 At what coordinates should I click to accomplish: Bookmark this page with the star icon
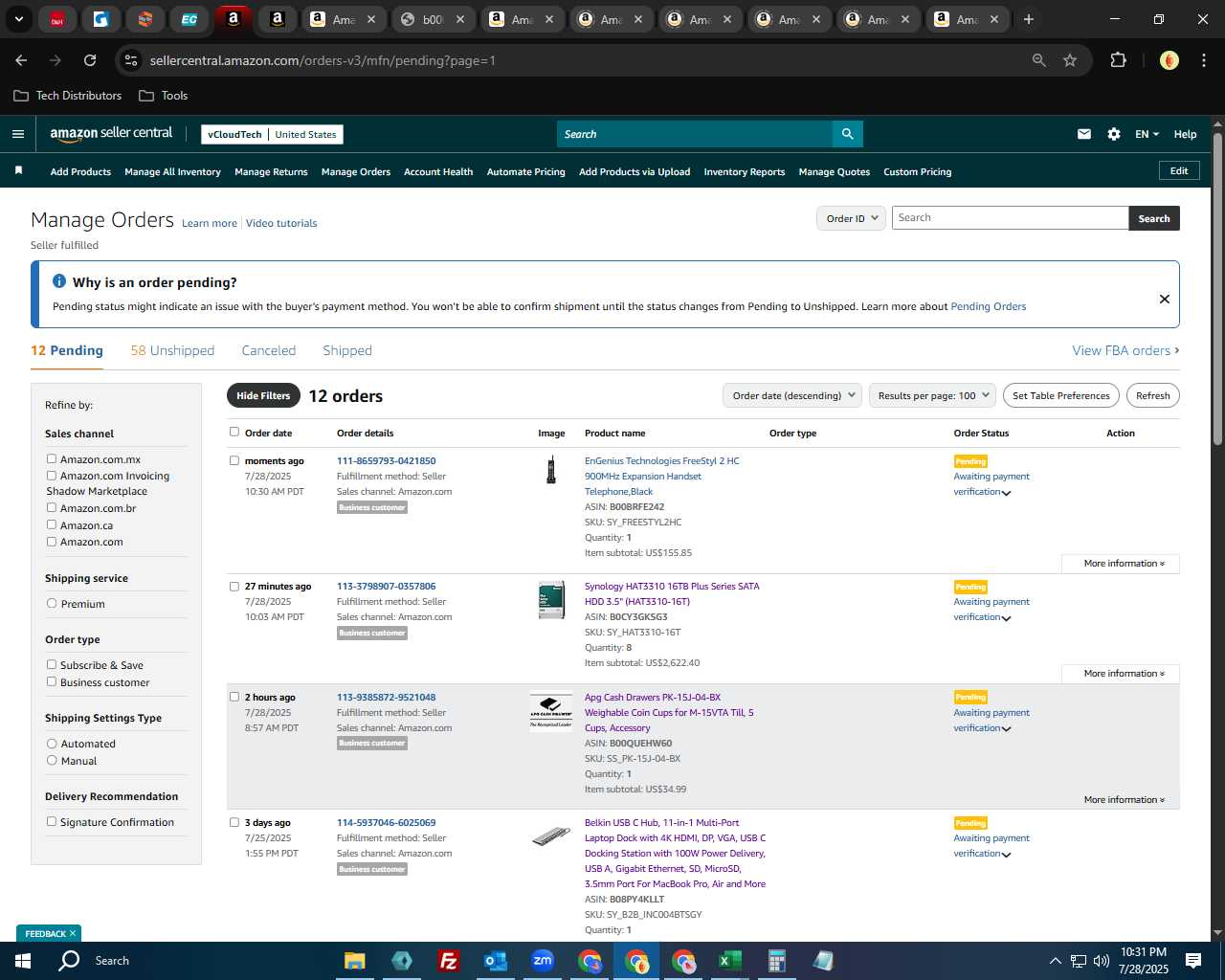[1070, 60]
